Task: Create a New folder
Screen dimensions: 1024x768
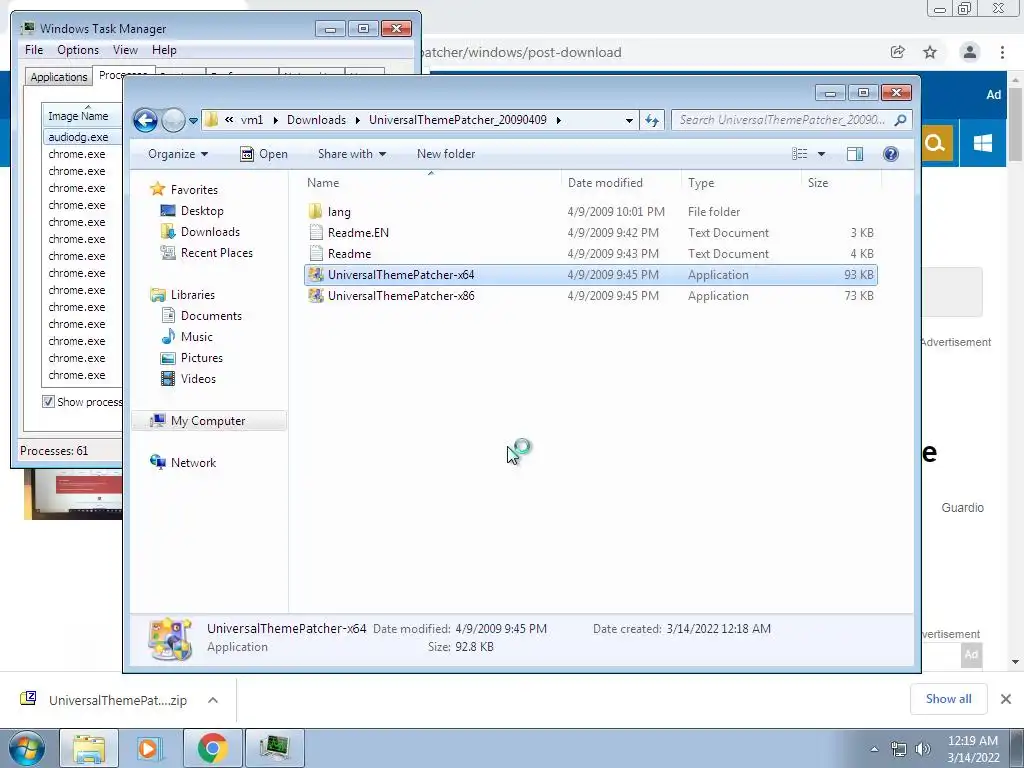Action: pos(446,154)
